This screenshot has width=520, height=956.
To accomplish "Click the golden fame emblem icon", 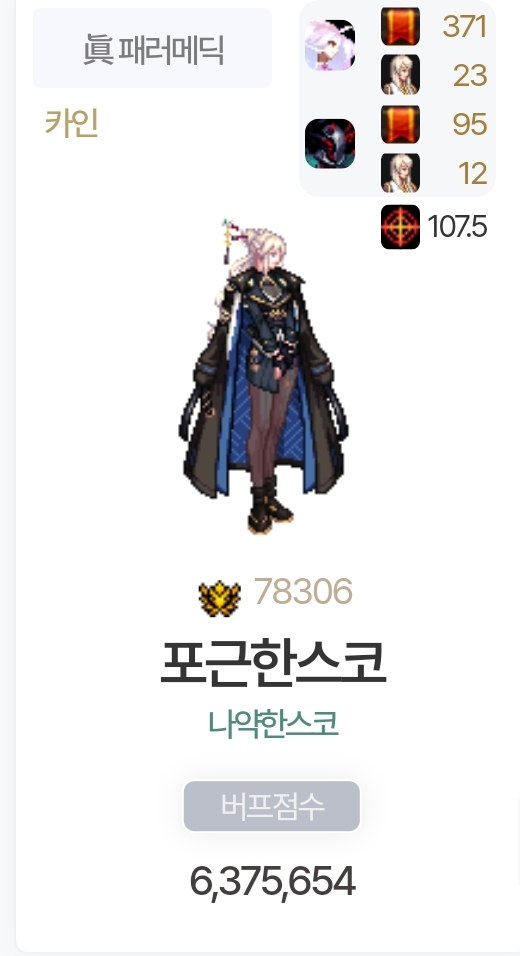I will 219,599.
